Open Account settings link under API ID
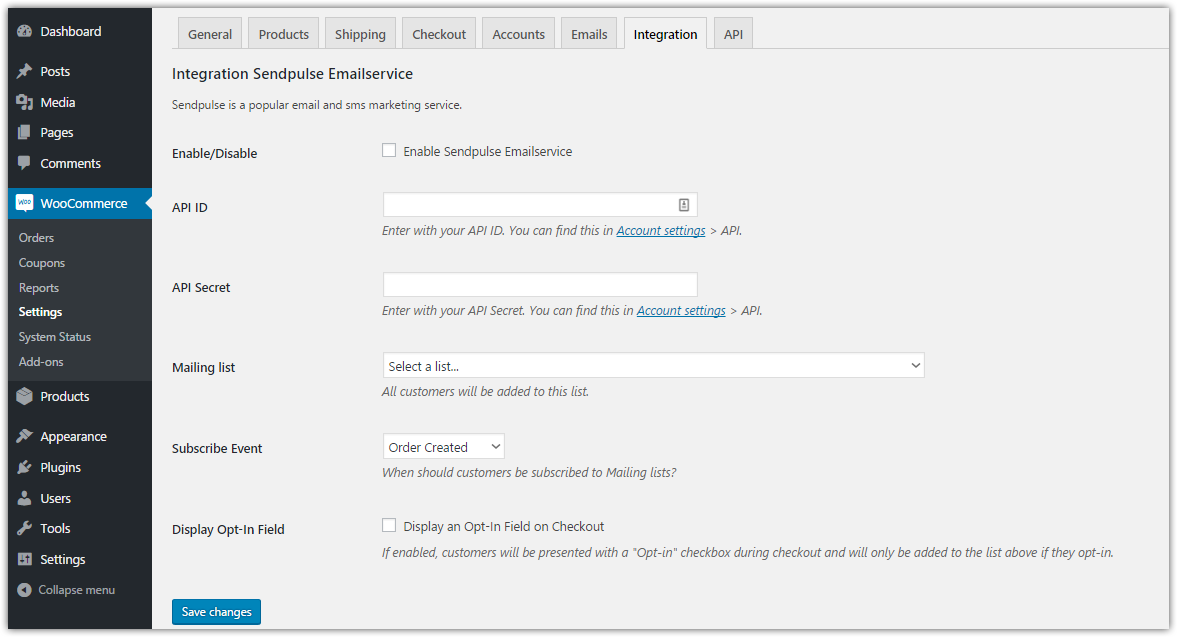 pyautogui.click(x=660, y=230)
